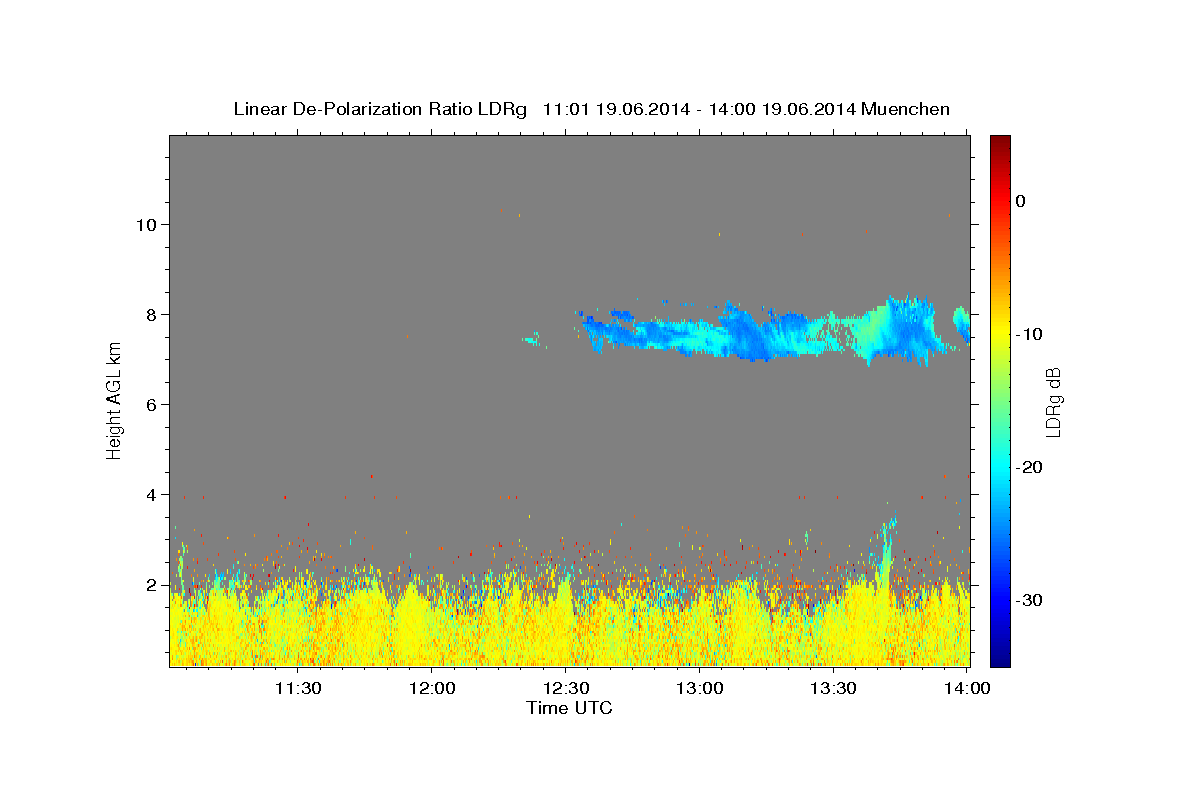Click the yellow boundary layer echo below 2 km

570,625
